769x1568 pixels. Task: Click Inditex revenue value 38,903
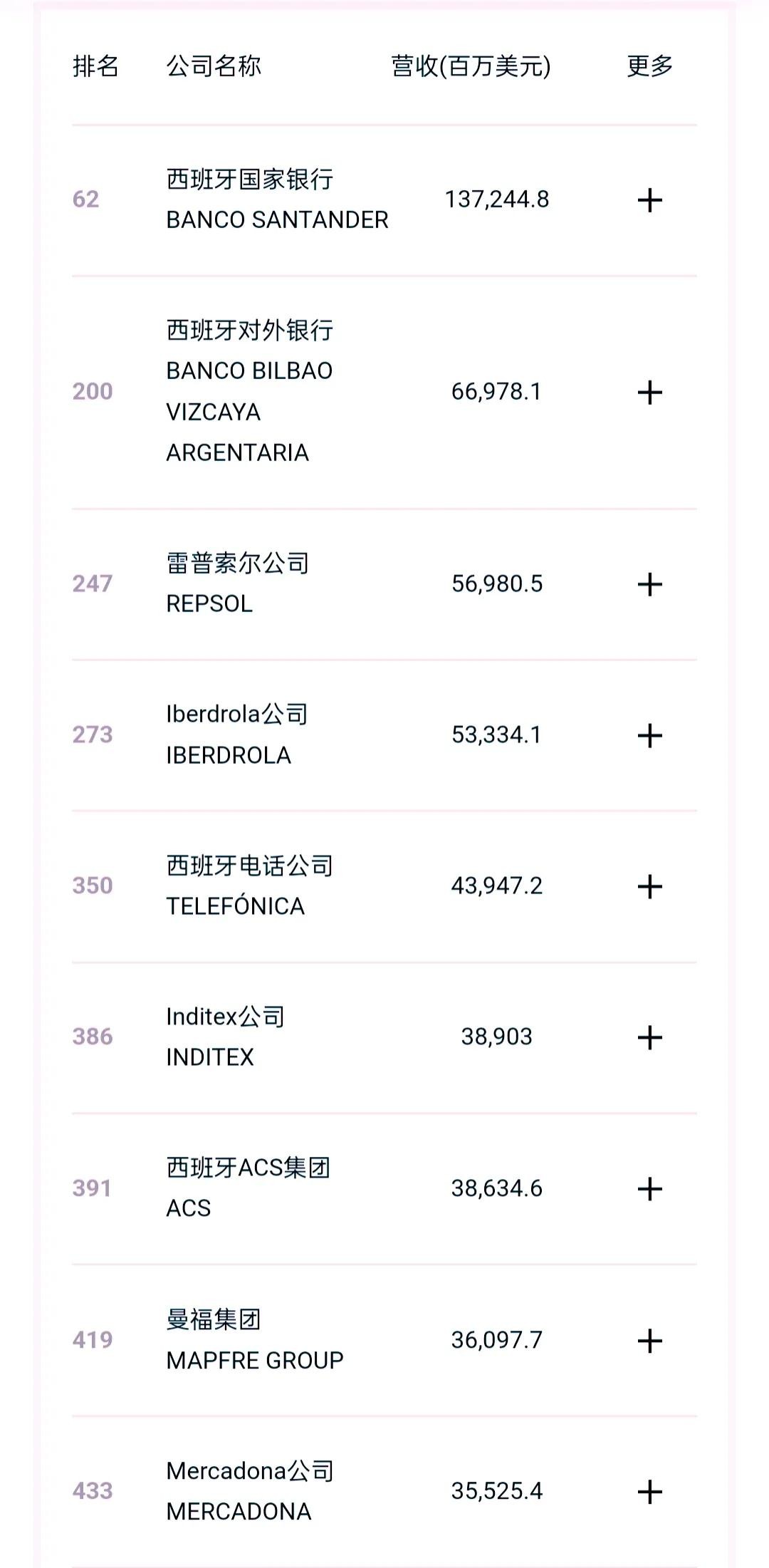tap(496, 1037)
